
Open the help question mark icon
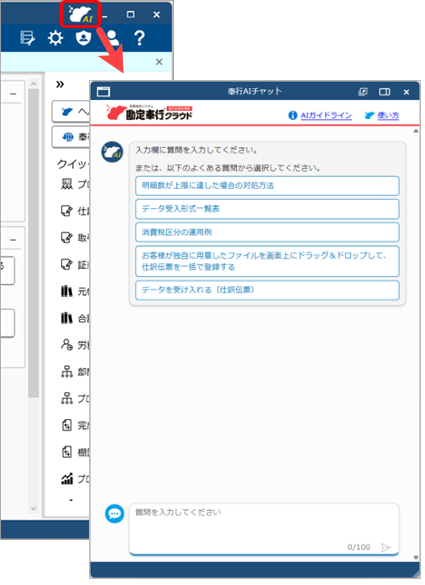(x=139, y=38)
